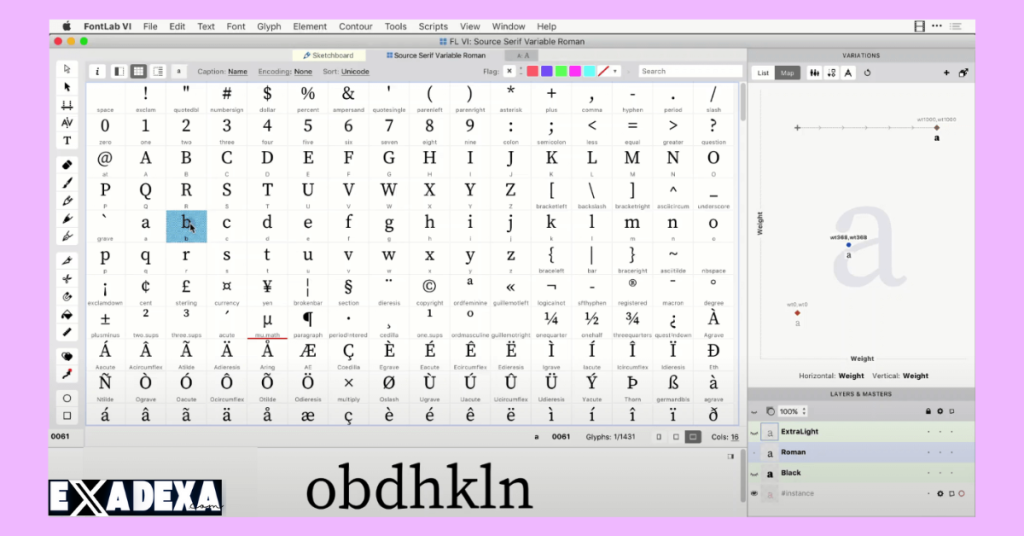Select the Brush tool
The image size is (1024, 536).
click(67, 183)
